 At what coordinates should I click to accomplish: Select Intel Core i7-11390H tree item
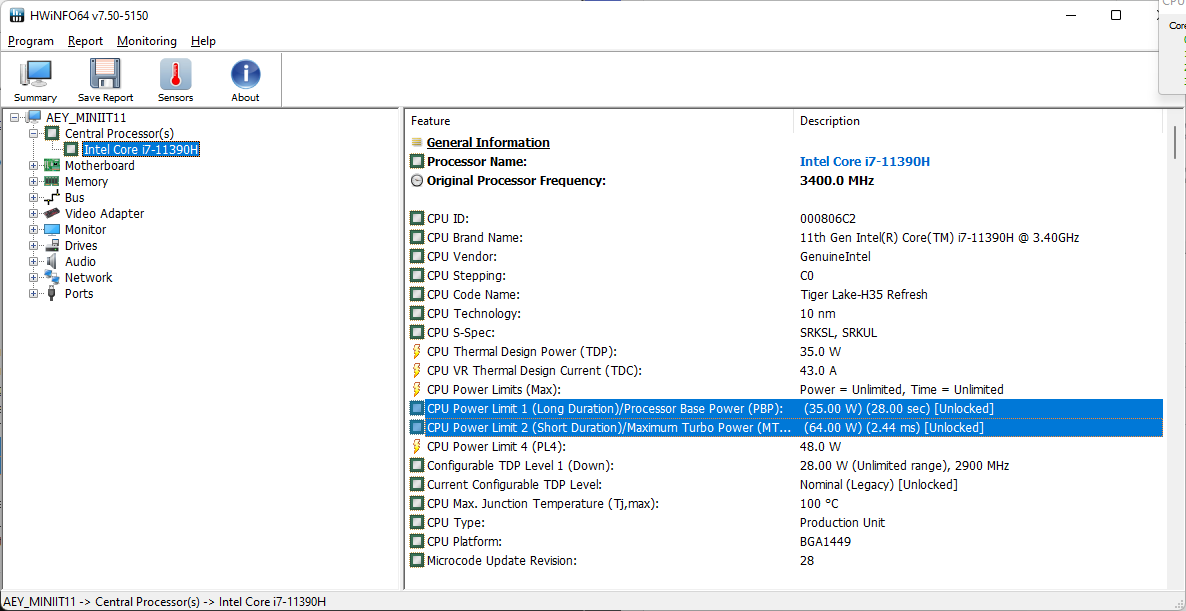click(141, 150)
